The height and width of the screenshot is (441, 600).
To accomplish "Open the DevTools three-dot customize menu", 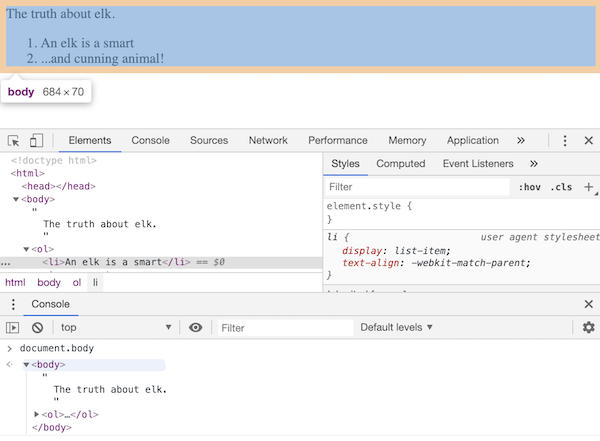I will click(x=565, y=140).
